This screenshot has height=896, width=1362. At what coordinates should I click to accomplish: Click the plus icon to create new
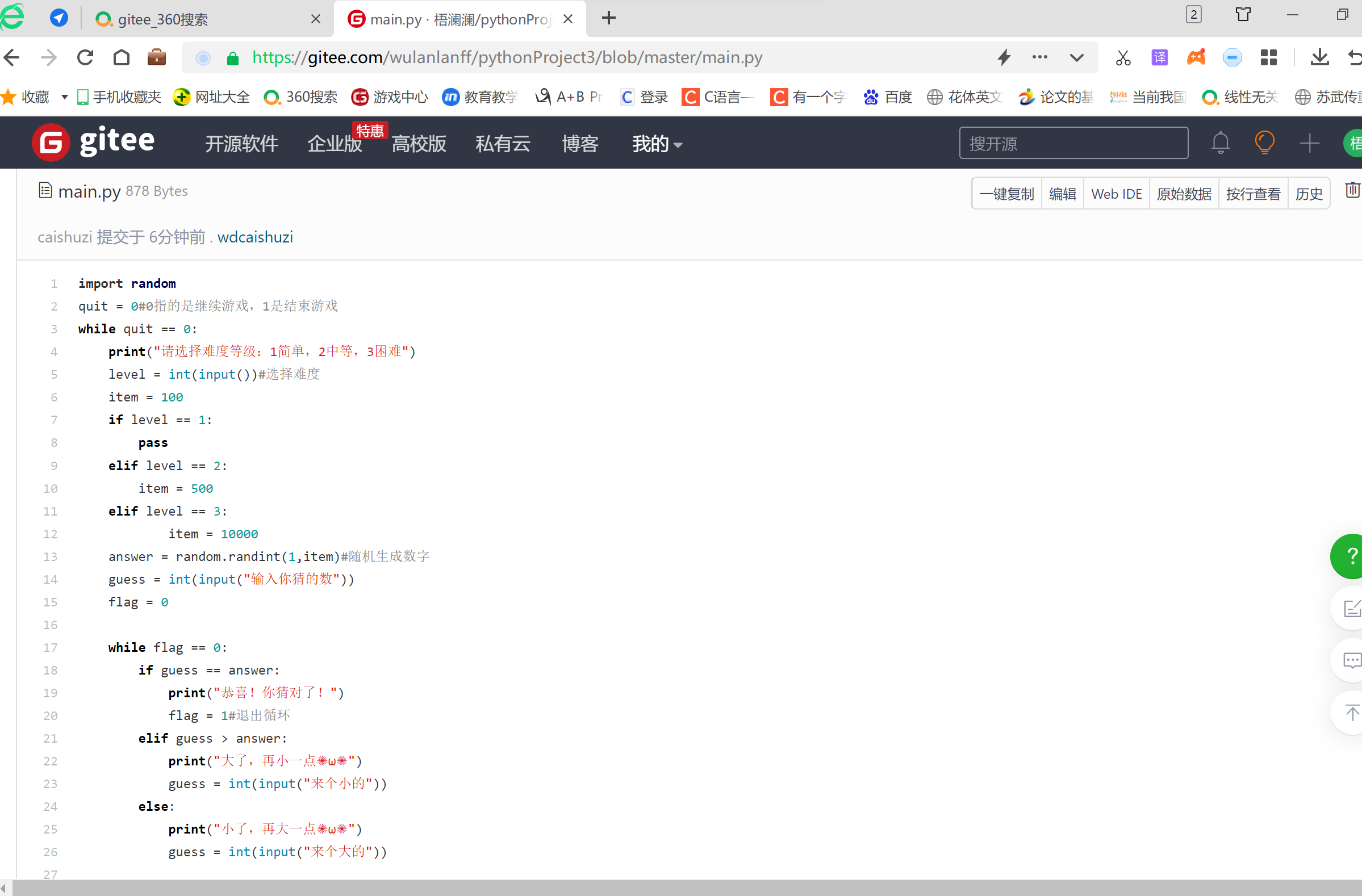(x=1309, y=143)
